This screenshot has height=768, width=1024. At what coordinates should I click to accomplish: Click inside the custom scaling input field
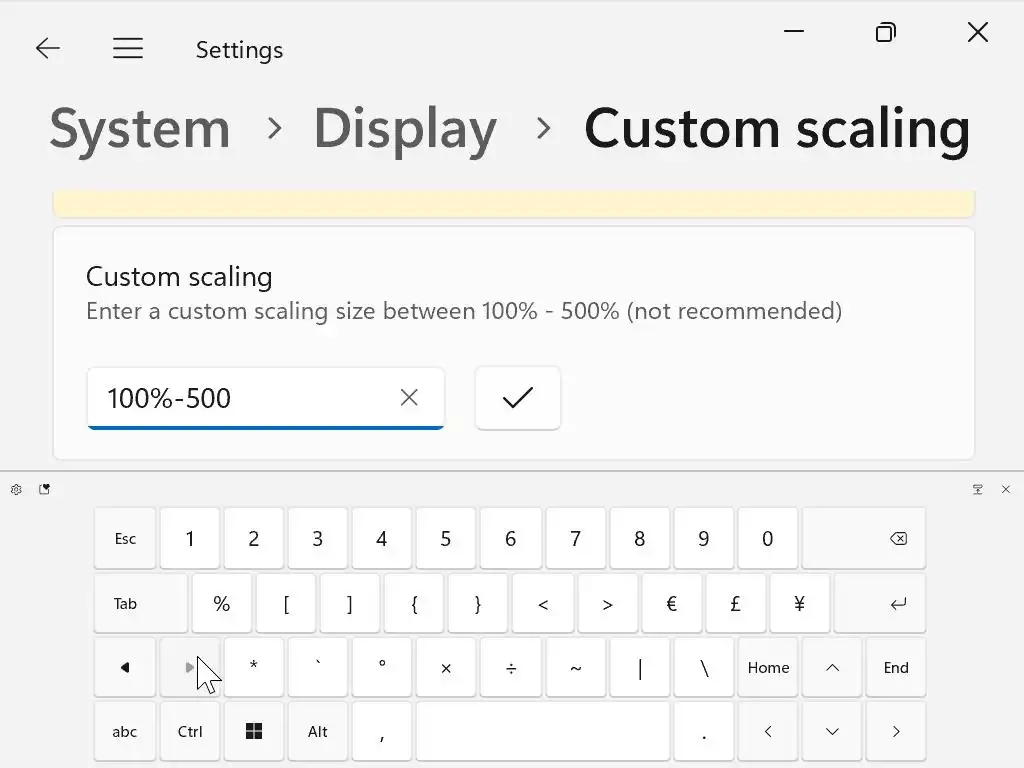(240, 398)
